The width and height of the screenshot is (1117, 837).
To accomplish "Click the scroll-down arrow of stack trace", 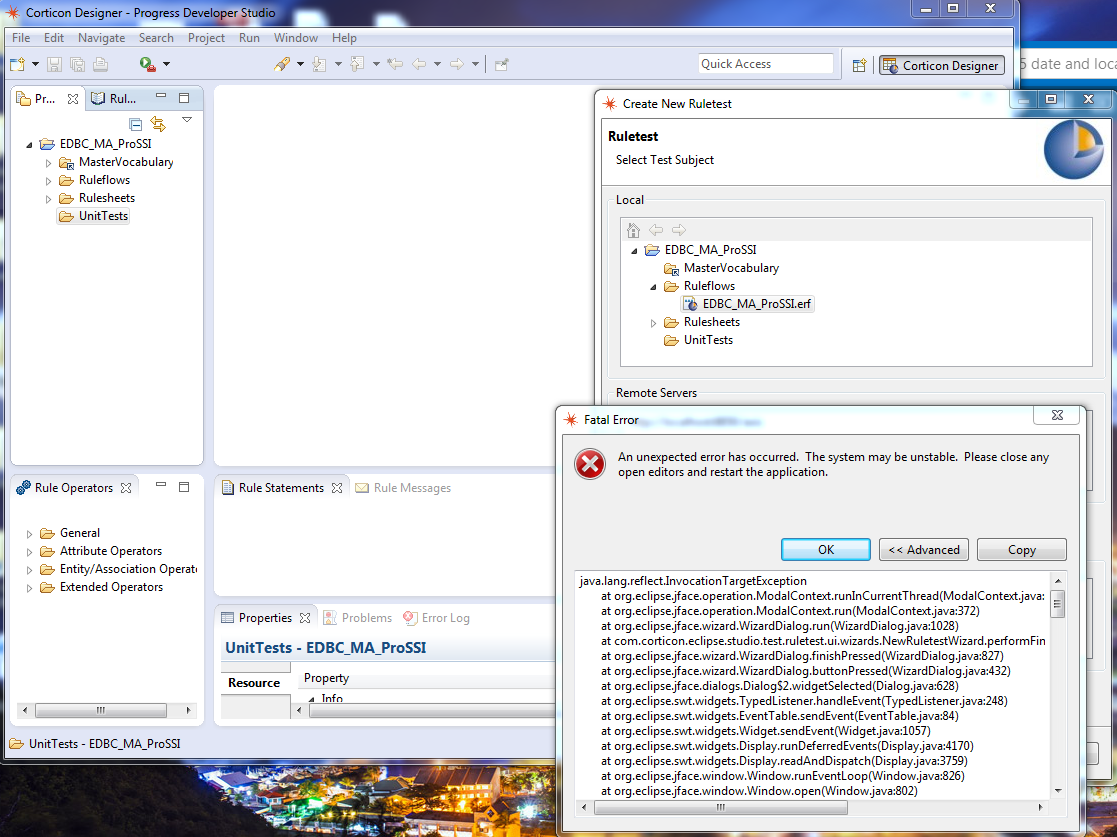I will (1058, 791).
